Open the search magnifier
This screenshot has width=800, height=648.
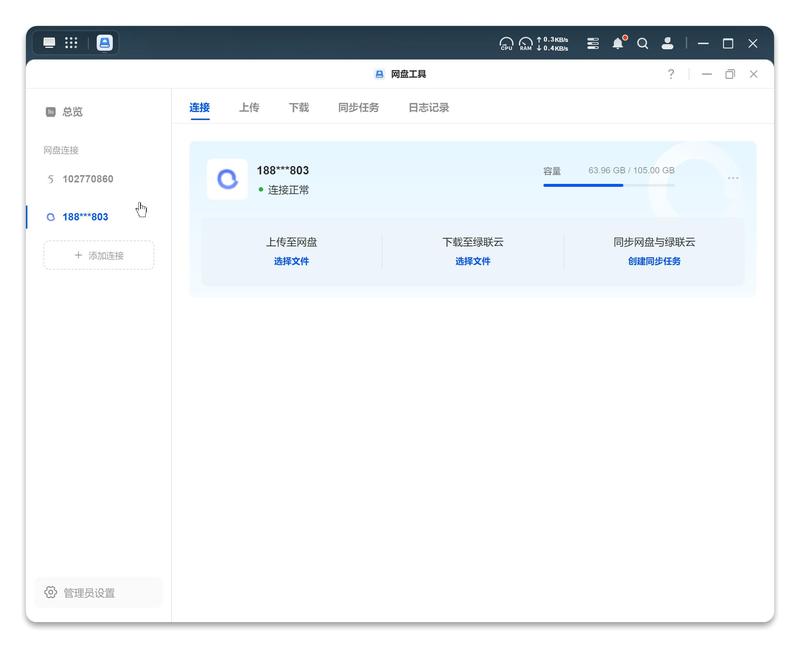[643, 43]
